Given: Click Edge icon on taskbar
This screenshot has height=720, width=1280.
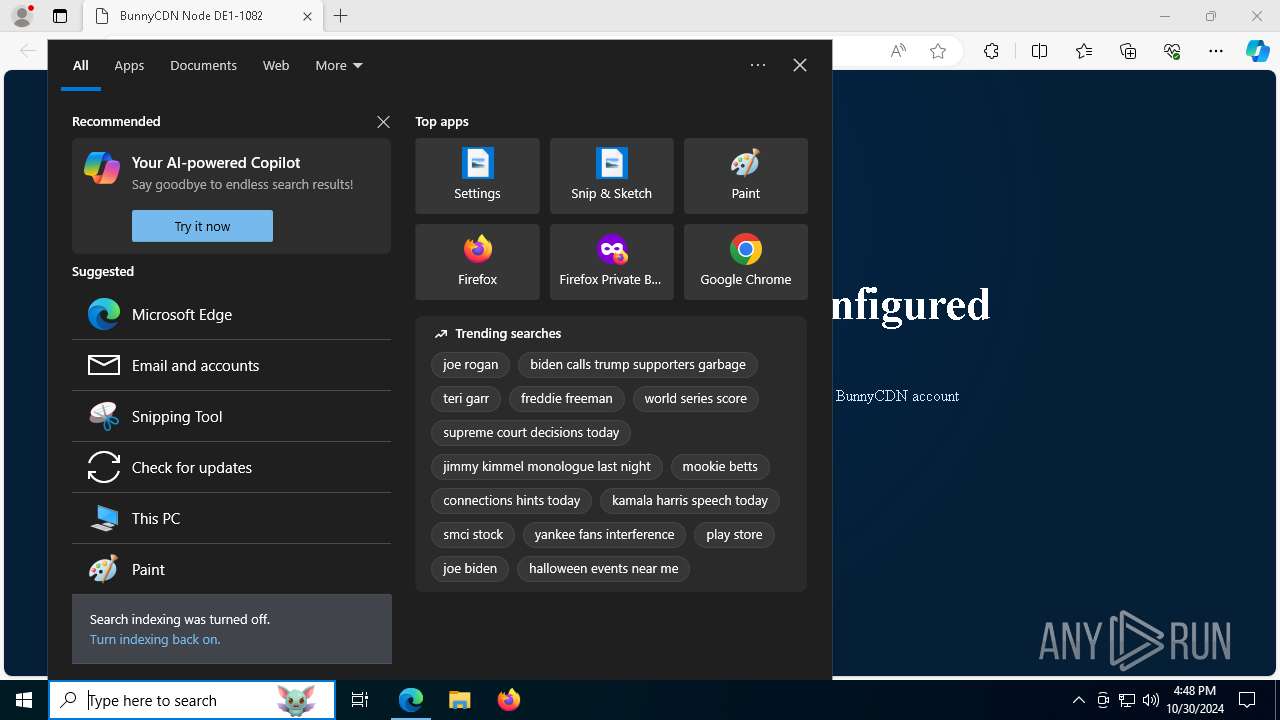Looking at the screenshot, I should point(411,700).
